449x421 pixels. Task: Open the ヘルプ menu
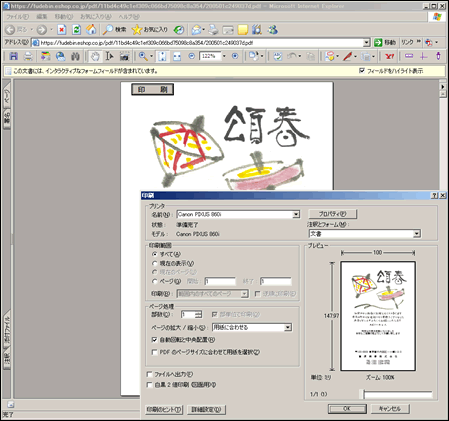(x=129, y=16)
